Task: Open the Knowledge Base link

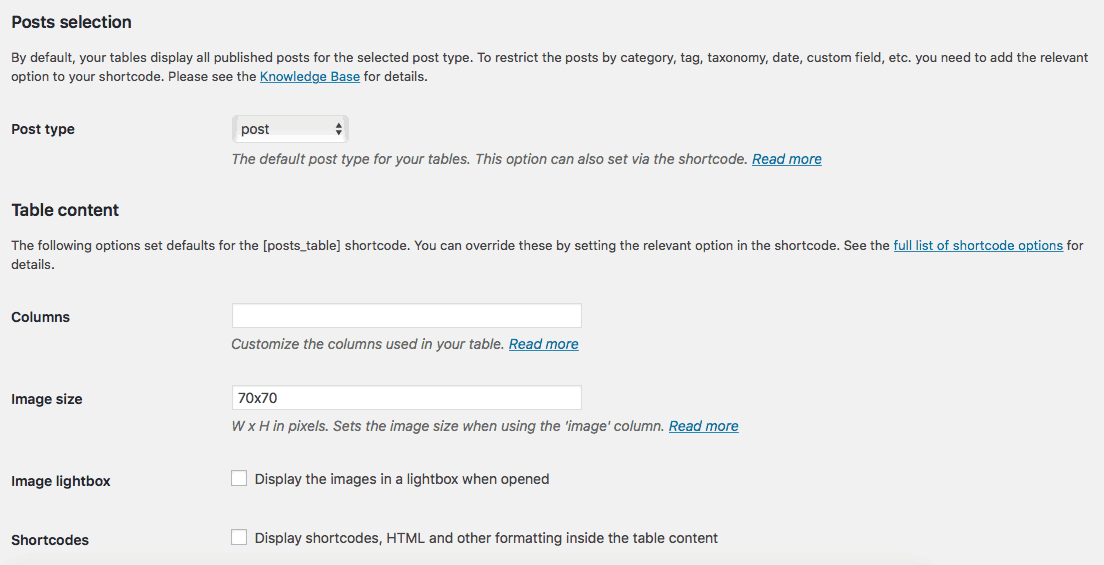Action: click(x=310, y=77)
